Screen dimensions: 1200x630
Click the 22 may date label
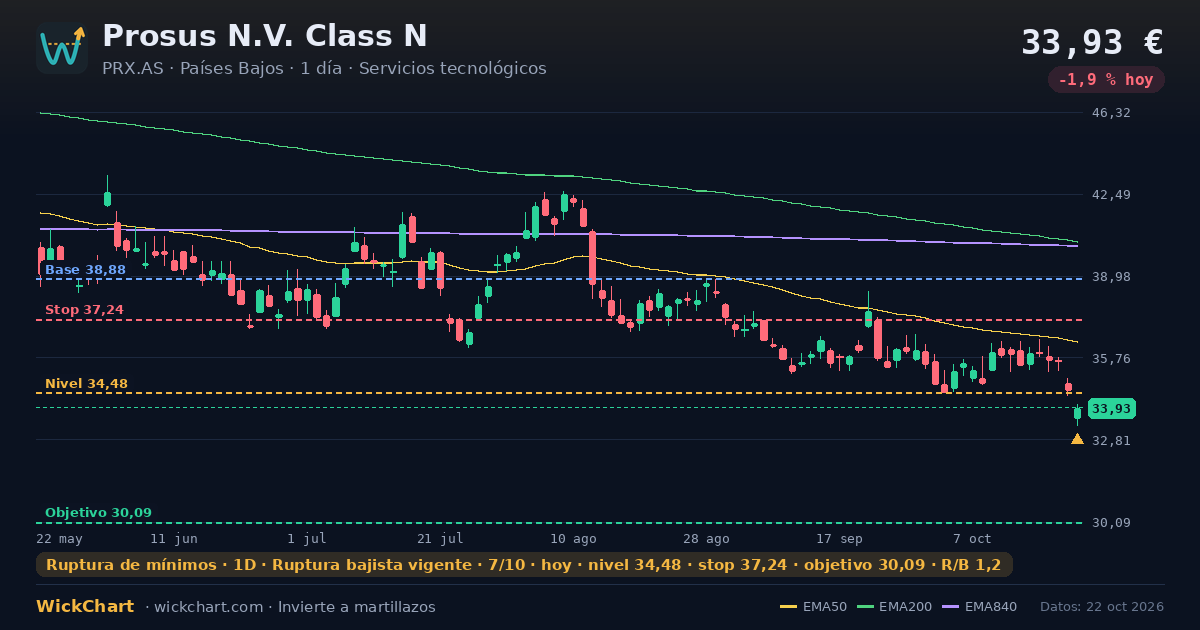point(59,538)
